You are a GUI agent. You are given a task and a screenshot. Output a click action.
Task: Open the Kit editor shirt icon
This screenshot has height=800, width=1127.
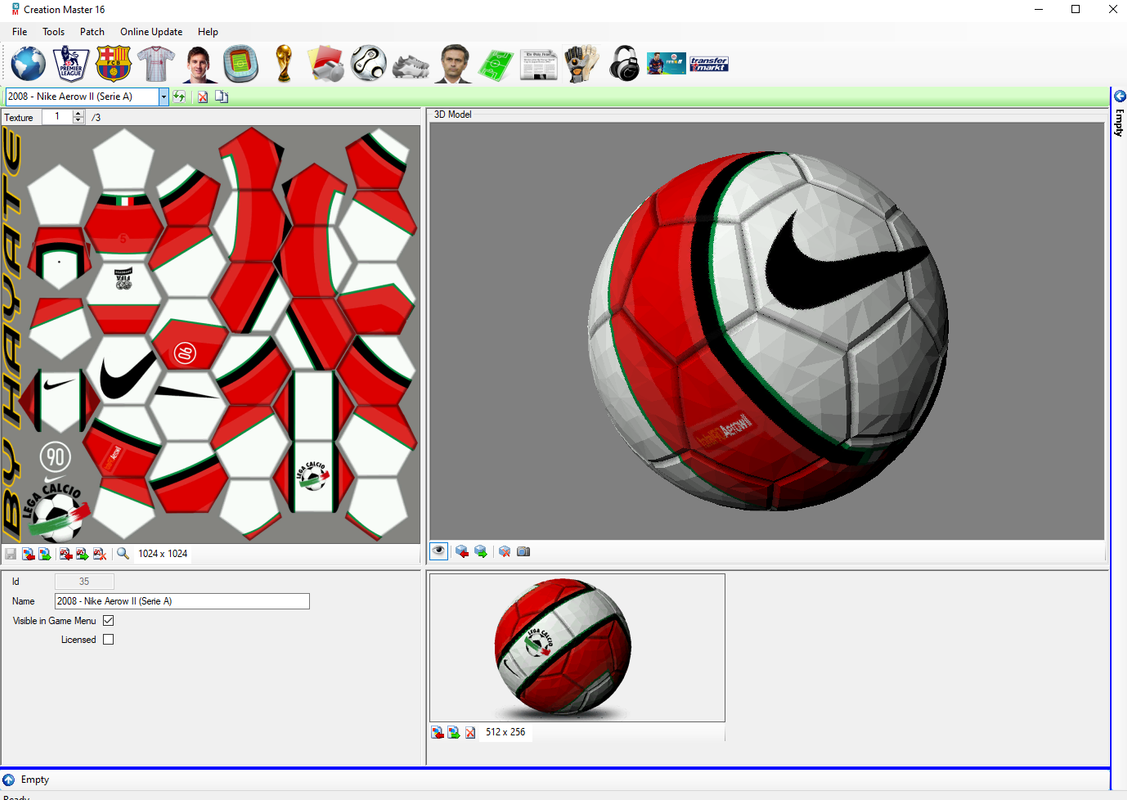(156, 63)
